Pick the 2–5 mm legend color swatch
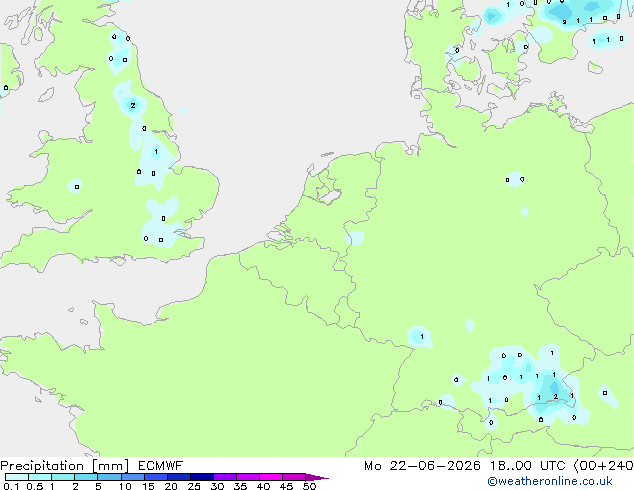Image resolution: width=634 pixels, height=490 pixels. click(86, 477)
